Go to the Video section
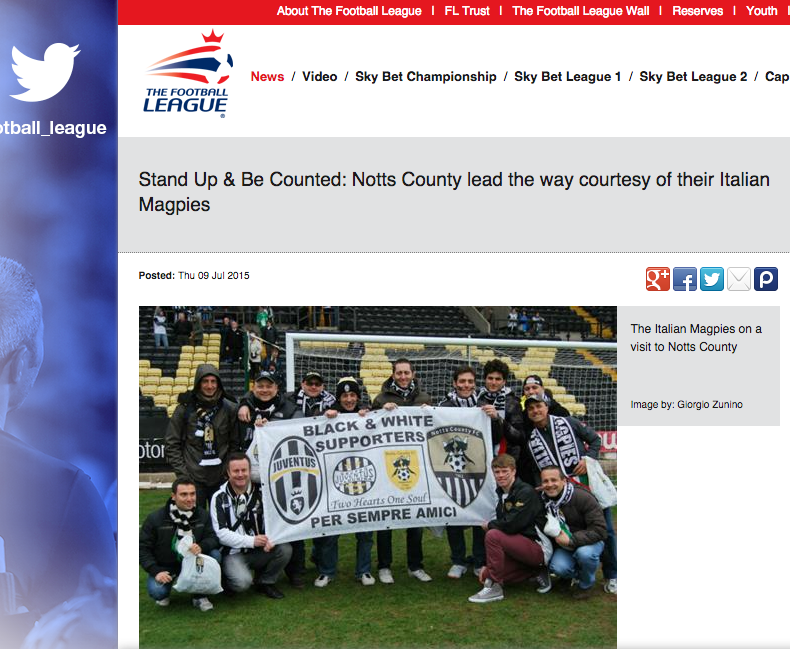Viewport: 790px width, 649px height. [x=319, y=77]
